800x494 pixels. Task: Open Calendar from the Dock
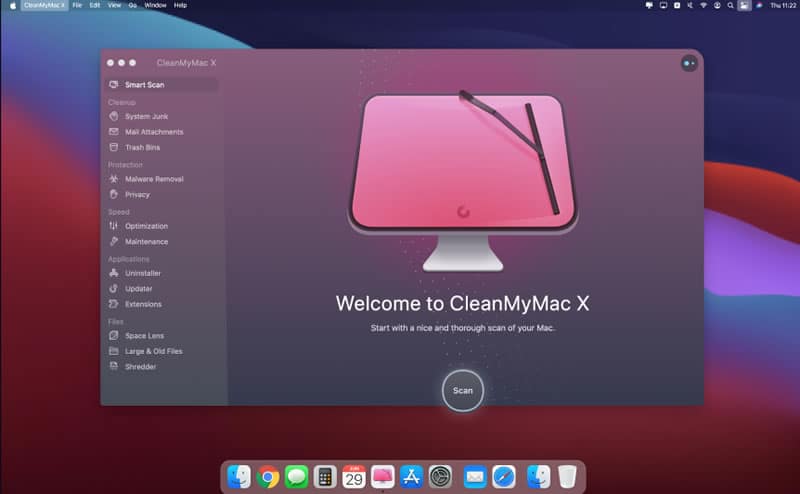tap(354, 477)
